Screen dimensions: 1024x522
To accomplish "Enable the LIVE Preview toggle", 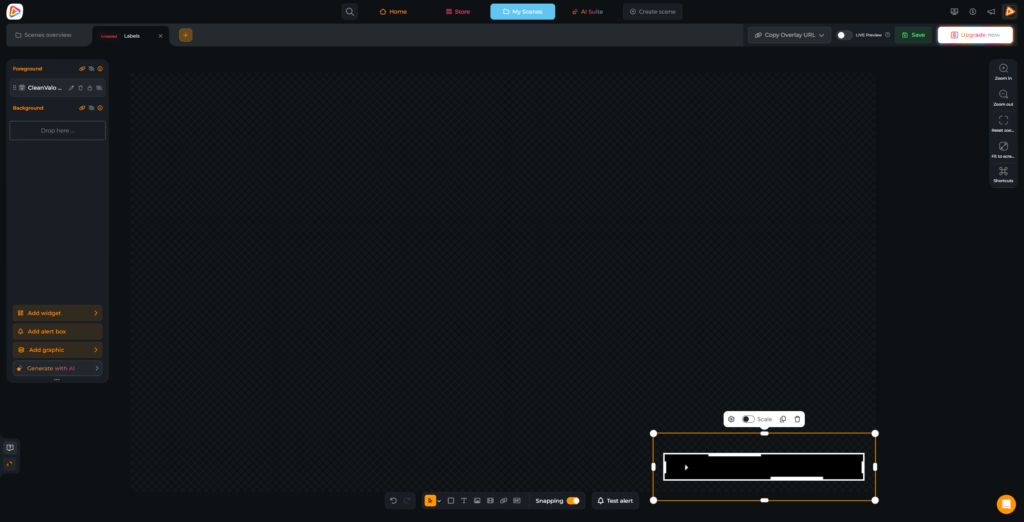I will (x=844, y=35).
